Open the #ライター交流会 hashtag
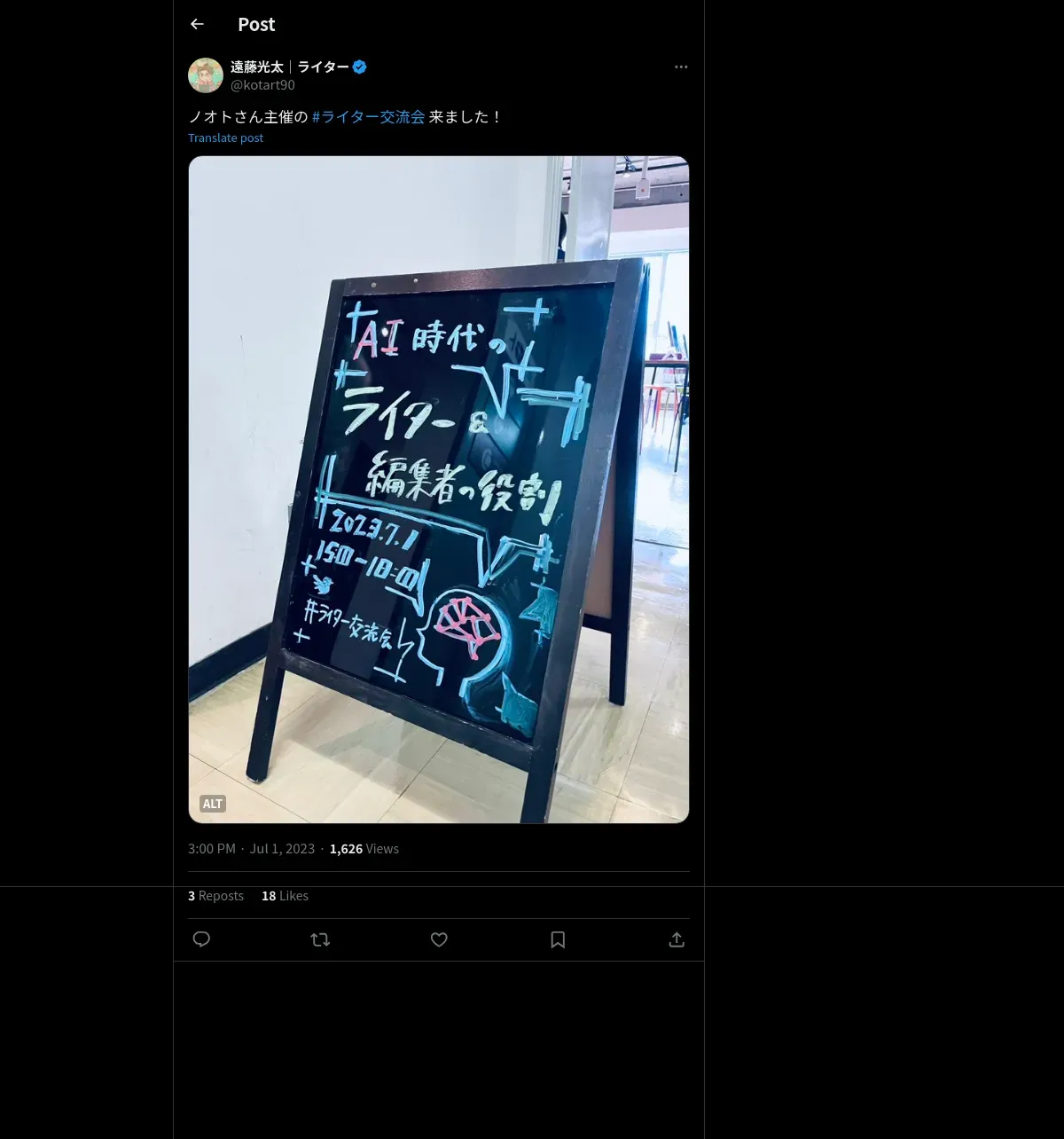This screenshot has width=1064, height=1139. pyautogui.click(x=368, y=116)
